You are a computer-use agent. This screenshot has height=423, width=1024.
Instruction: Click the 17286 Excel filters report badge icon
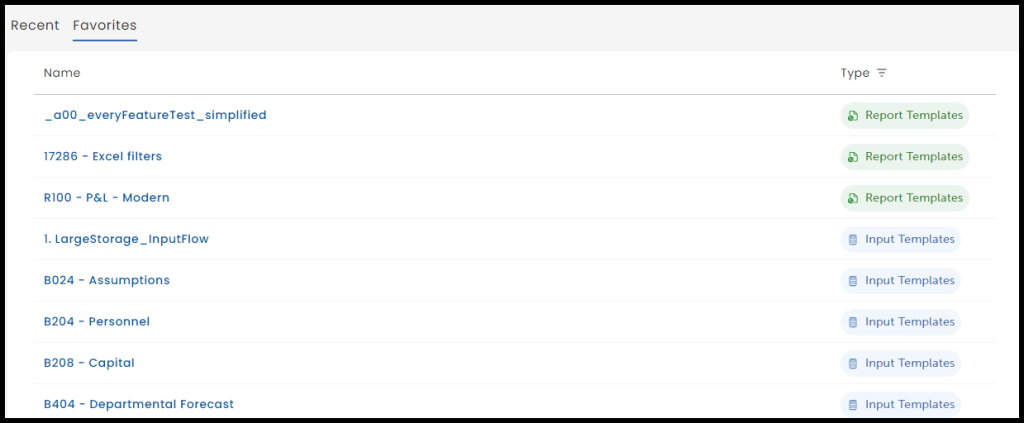click(x=853, y=157)
